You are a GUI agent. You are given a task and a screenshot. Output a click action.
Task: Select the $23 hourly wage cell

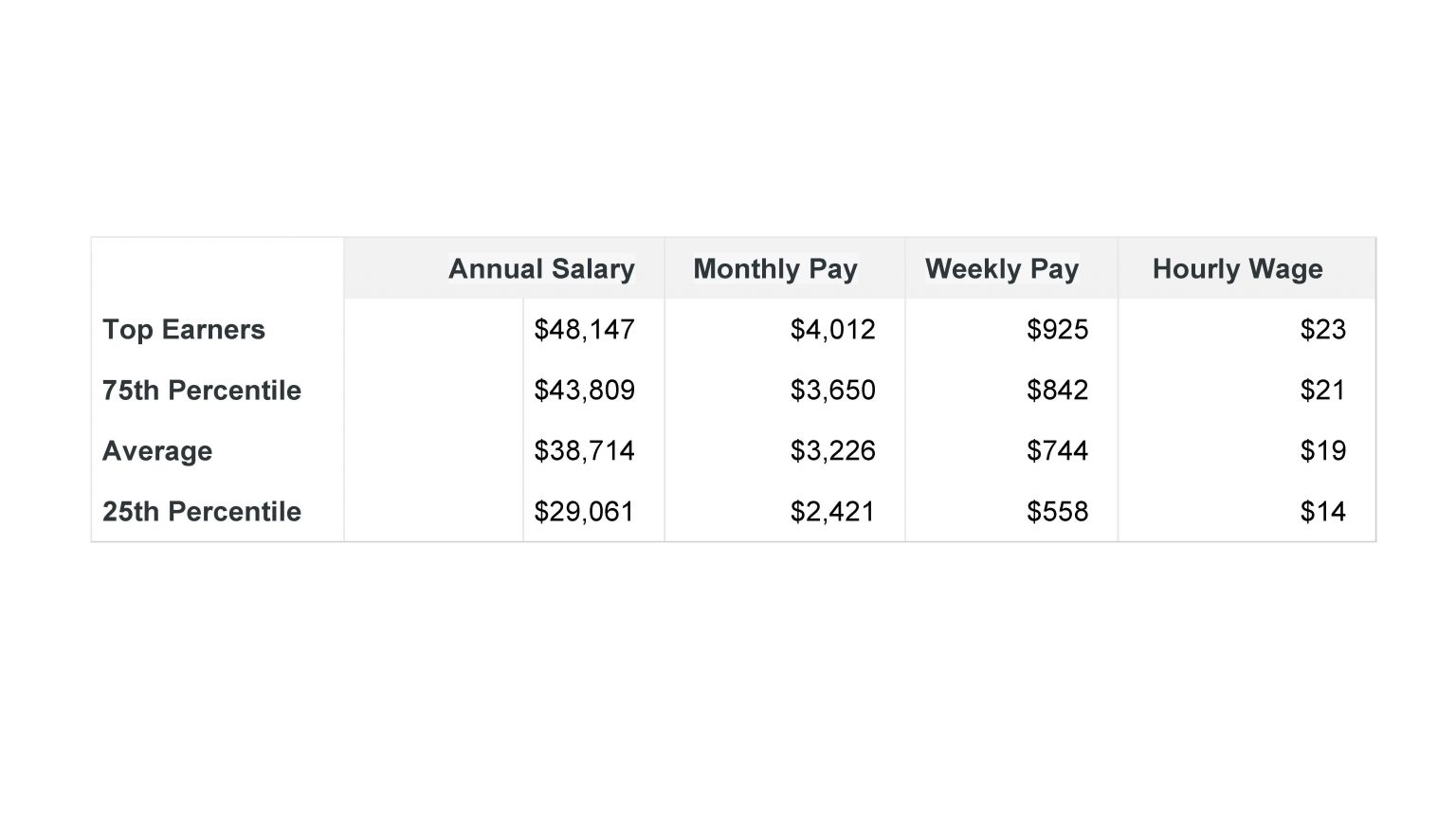click(1322, 330)
